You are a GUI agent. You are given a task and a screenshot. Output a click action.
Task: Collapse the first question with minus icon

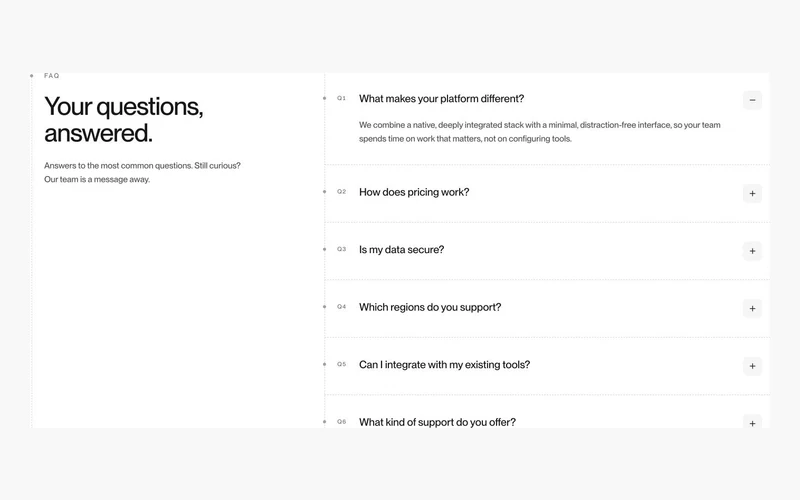click(752, 100)
